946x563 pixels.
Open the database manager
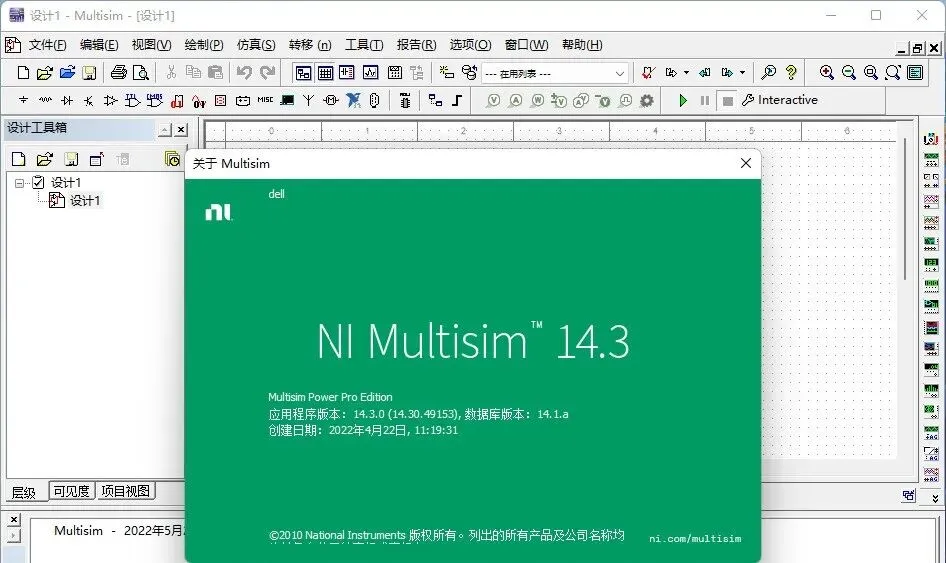pos(469,73)
